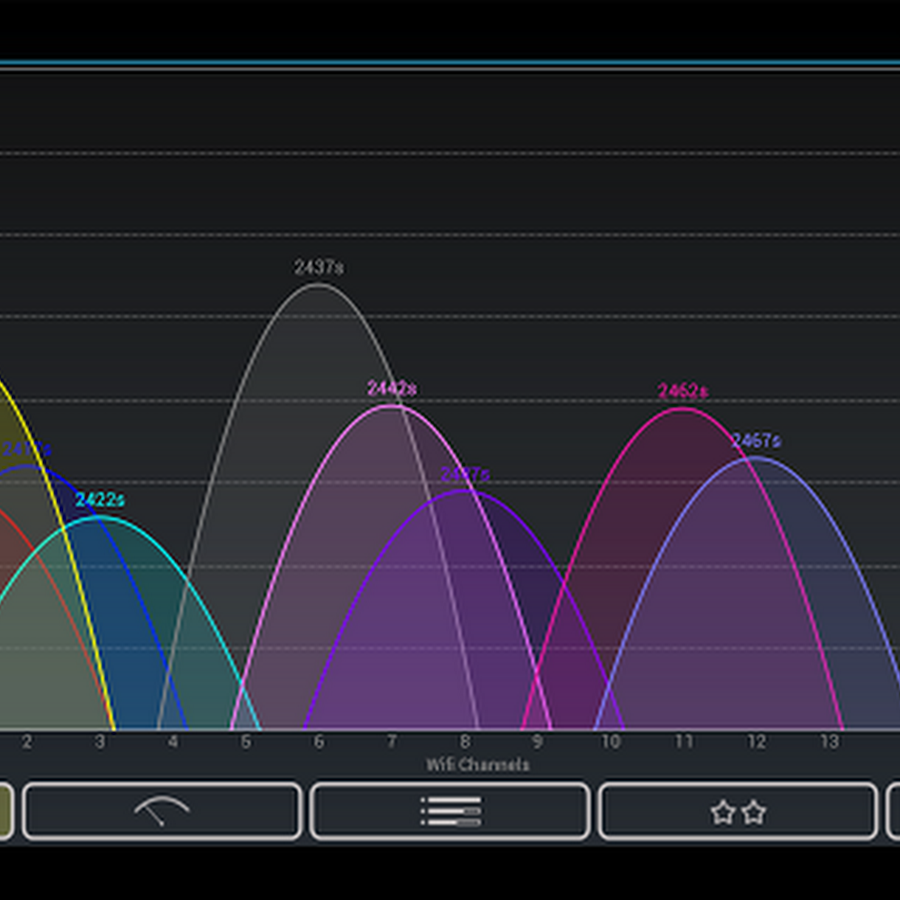
Task: Select the cyan 2422s network label
Action: click(100, 499)
